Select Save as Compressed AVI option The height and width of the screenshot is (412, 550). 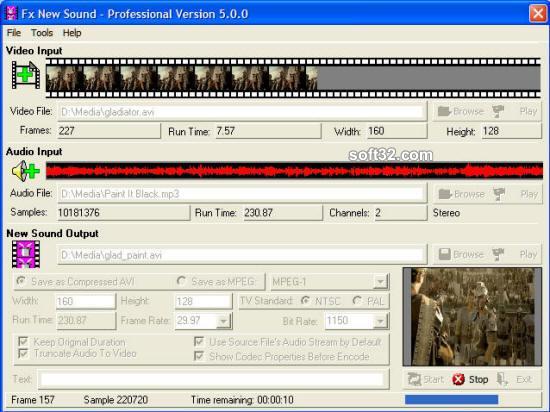(21, 281)
